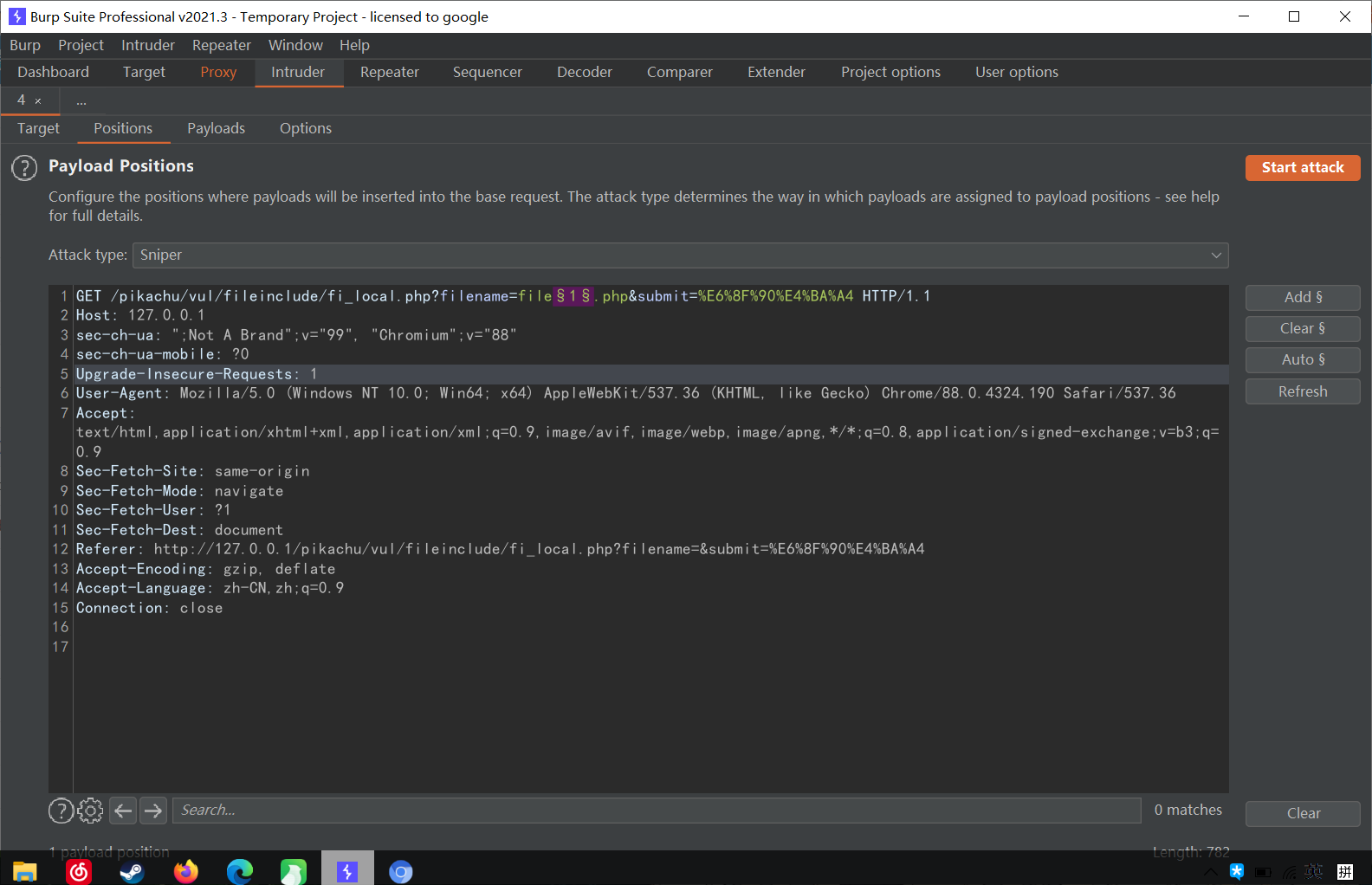
Task: Open the Repeater menu
Action: (x=222, y=45)
